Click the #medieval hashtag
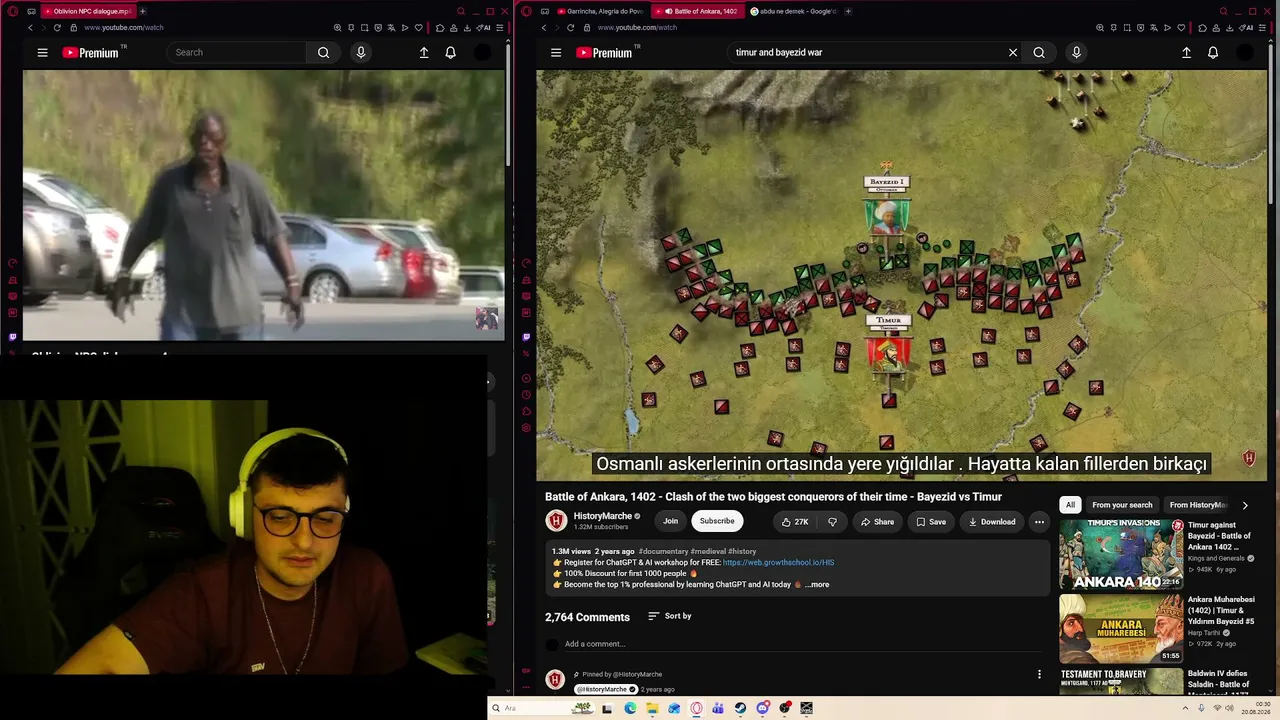Screen dimensions: 1280x720 pos(707,552)
